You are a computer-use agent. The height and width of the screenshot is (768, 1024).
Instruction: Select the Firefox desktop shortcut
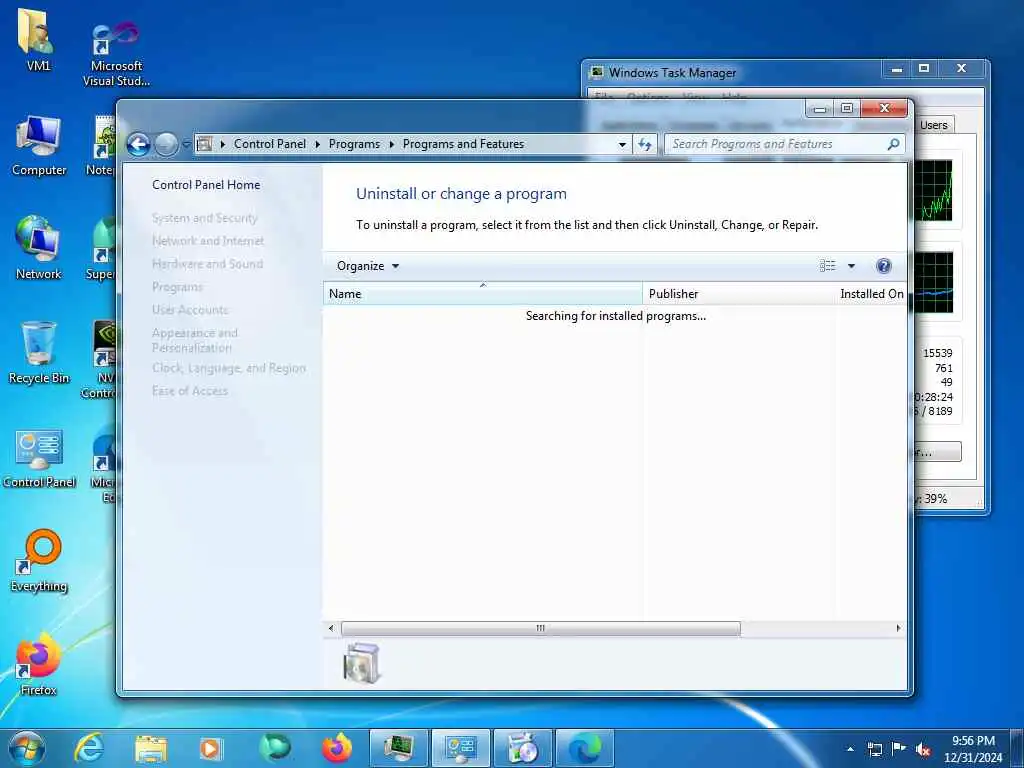coord(39,665)
